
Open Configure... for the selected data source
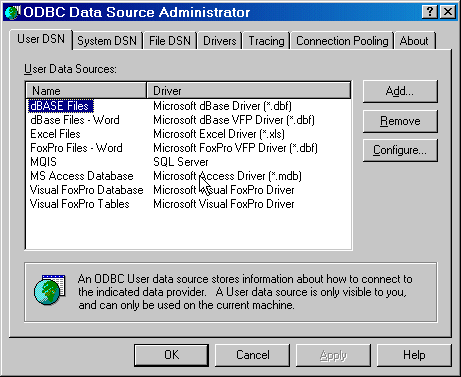coord(400,150)
